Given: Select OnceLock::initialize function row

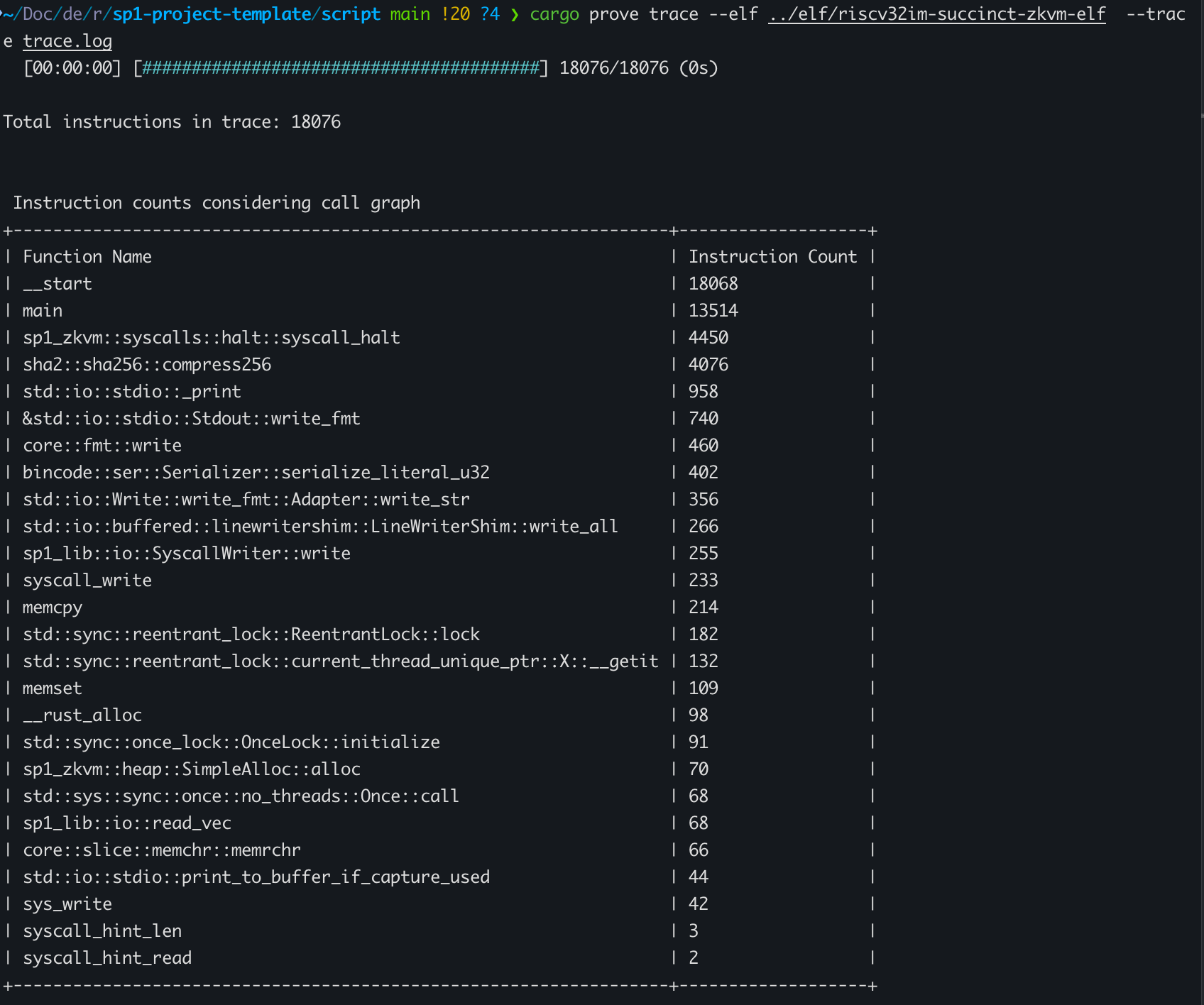Looking at the screenshot, I should [231, 742].
